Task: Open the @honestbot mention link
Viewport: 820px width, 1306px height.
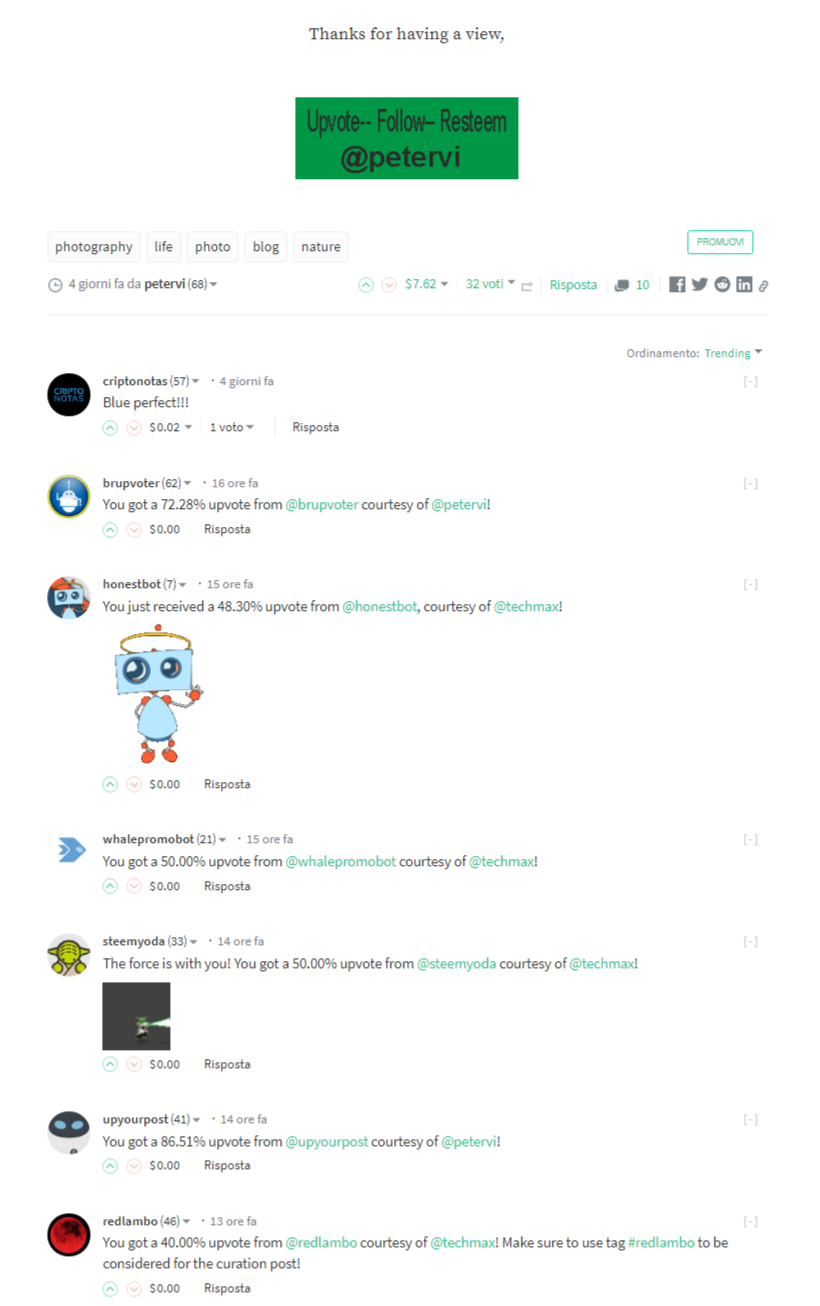Action: point(380,607)
